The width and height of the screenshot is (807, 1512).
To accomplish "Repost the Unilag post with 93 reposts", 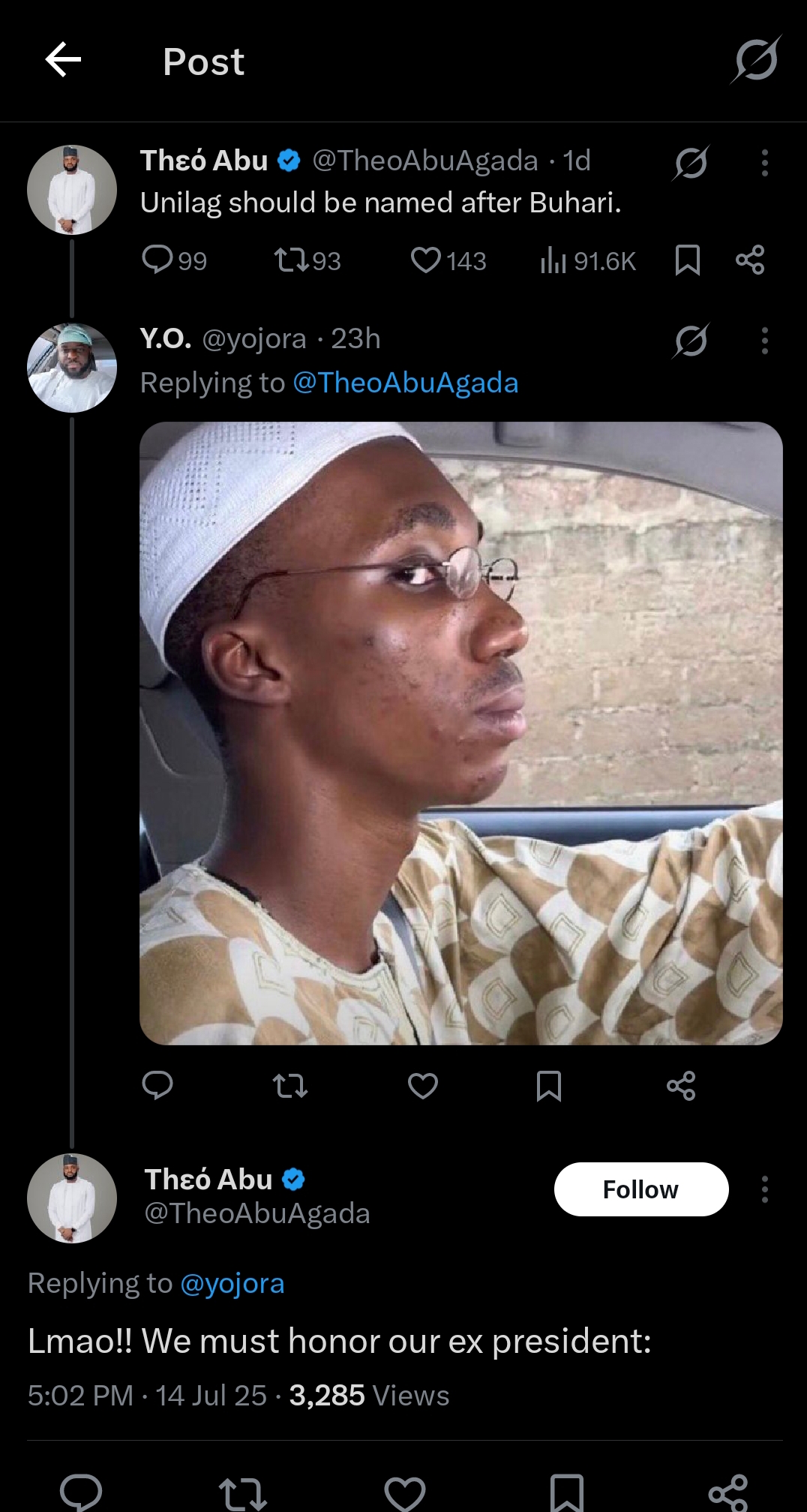I will 291,260.
